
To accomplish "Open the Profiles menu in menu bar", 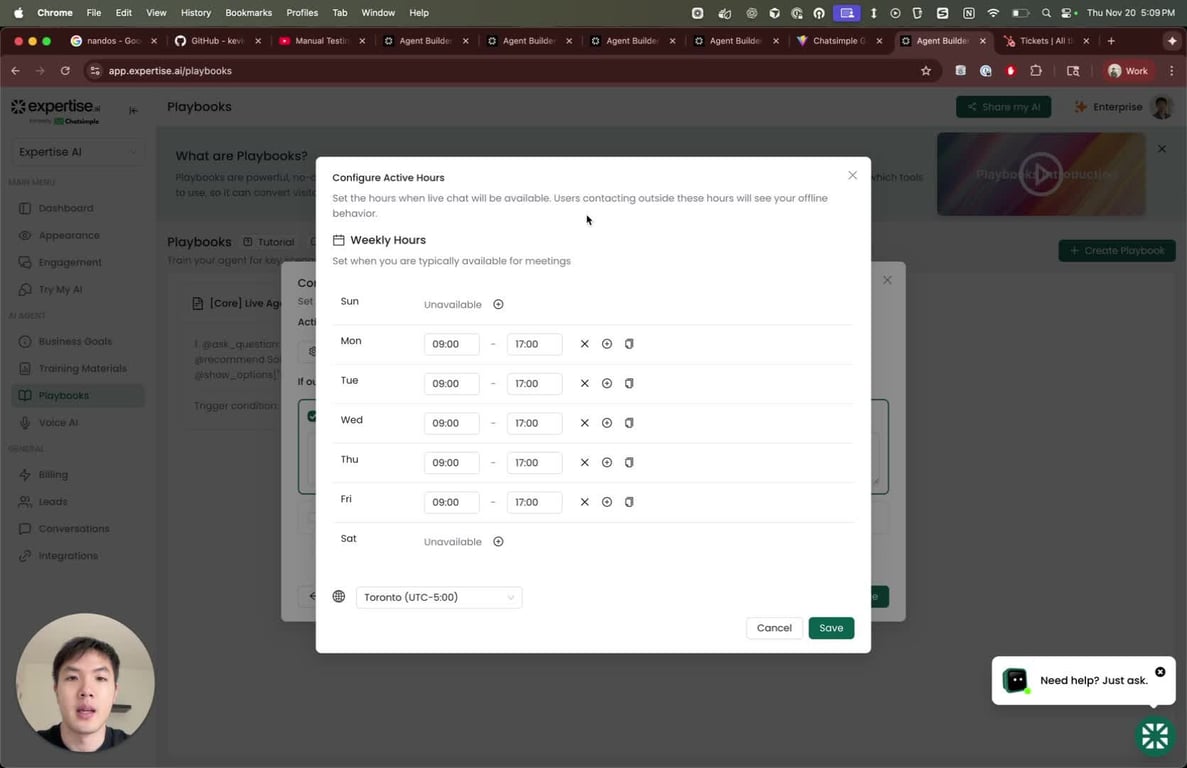I will pos(302,13).
